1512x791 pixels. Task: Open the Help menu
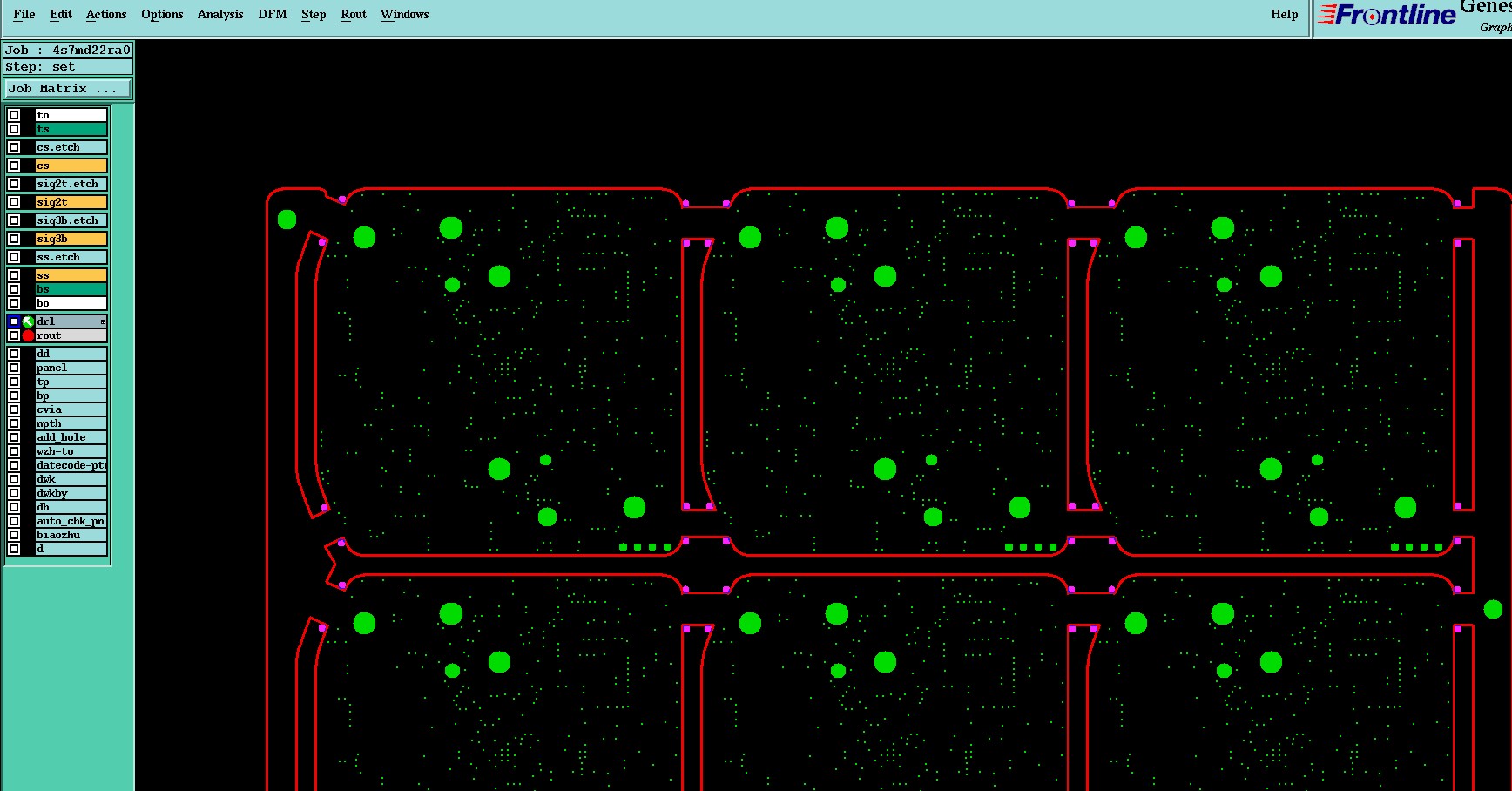(1285, 14)
